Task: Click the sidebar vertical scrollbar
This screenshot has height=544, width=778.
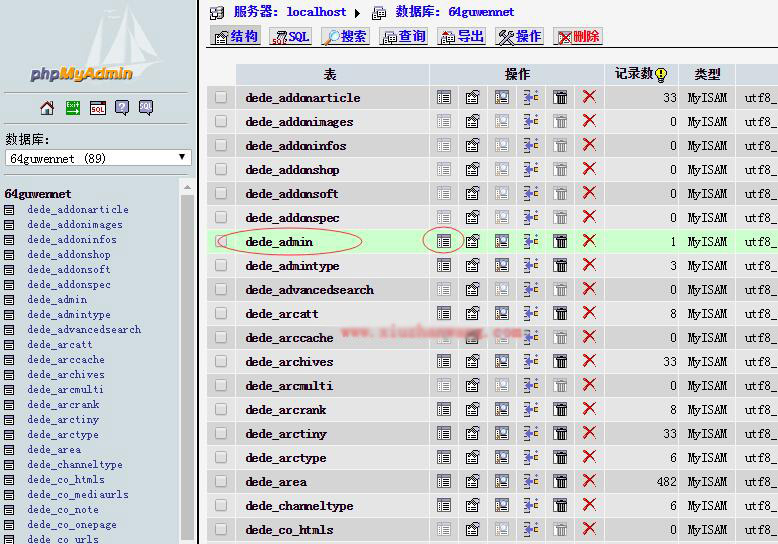Action: pos(188,360)
